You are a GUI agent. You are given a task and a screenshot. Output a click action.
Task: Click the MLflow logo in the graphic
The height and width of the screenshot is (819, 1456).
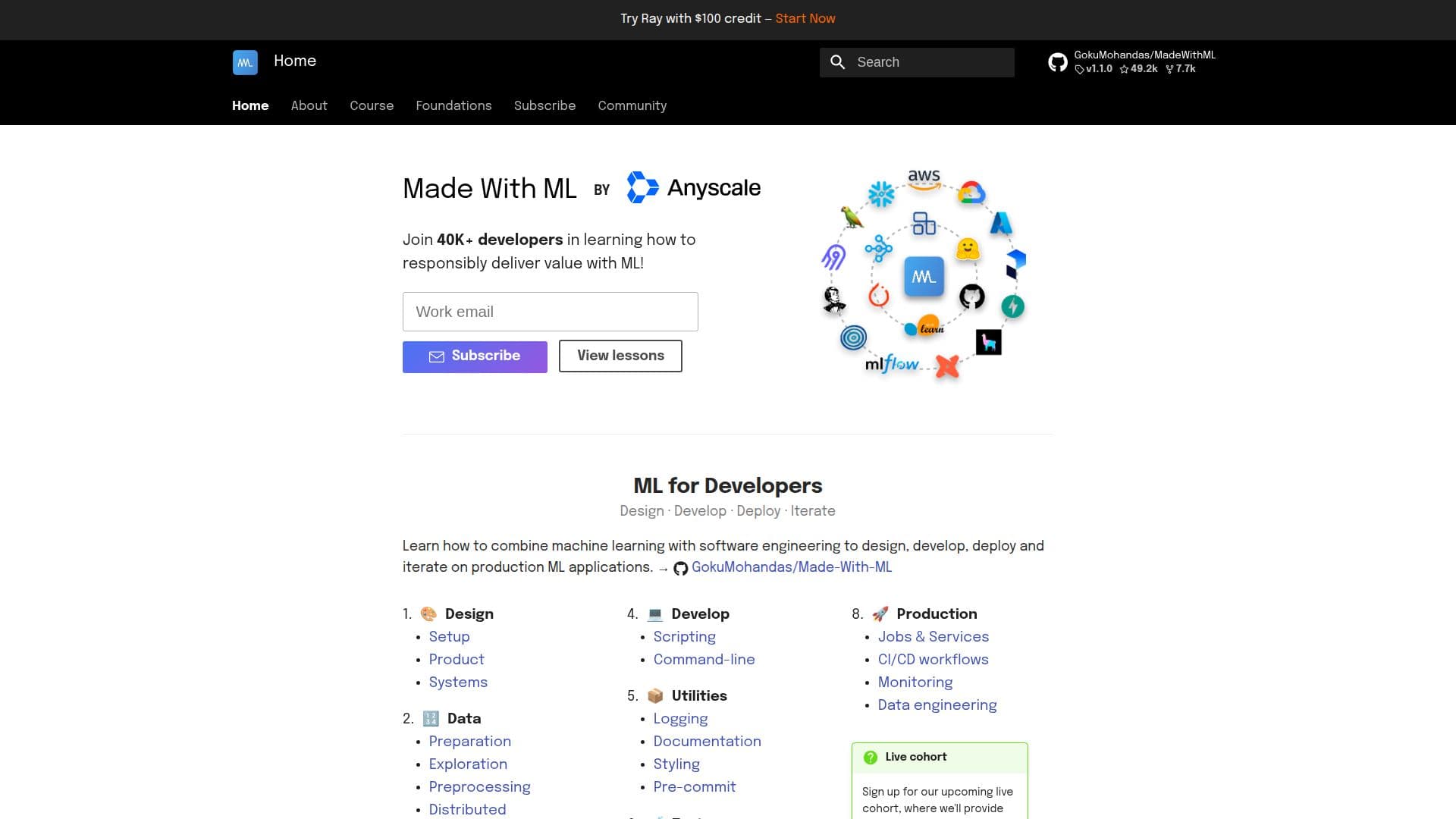point(892,364)
